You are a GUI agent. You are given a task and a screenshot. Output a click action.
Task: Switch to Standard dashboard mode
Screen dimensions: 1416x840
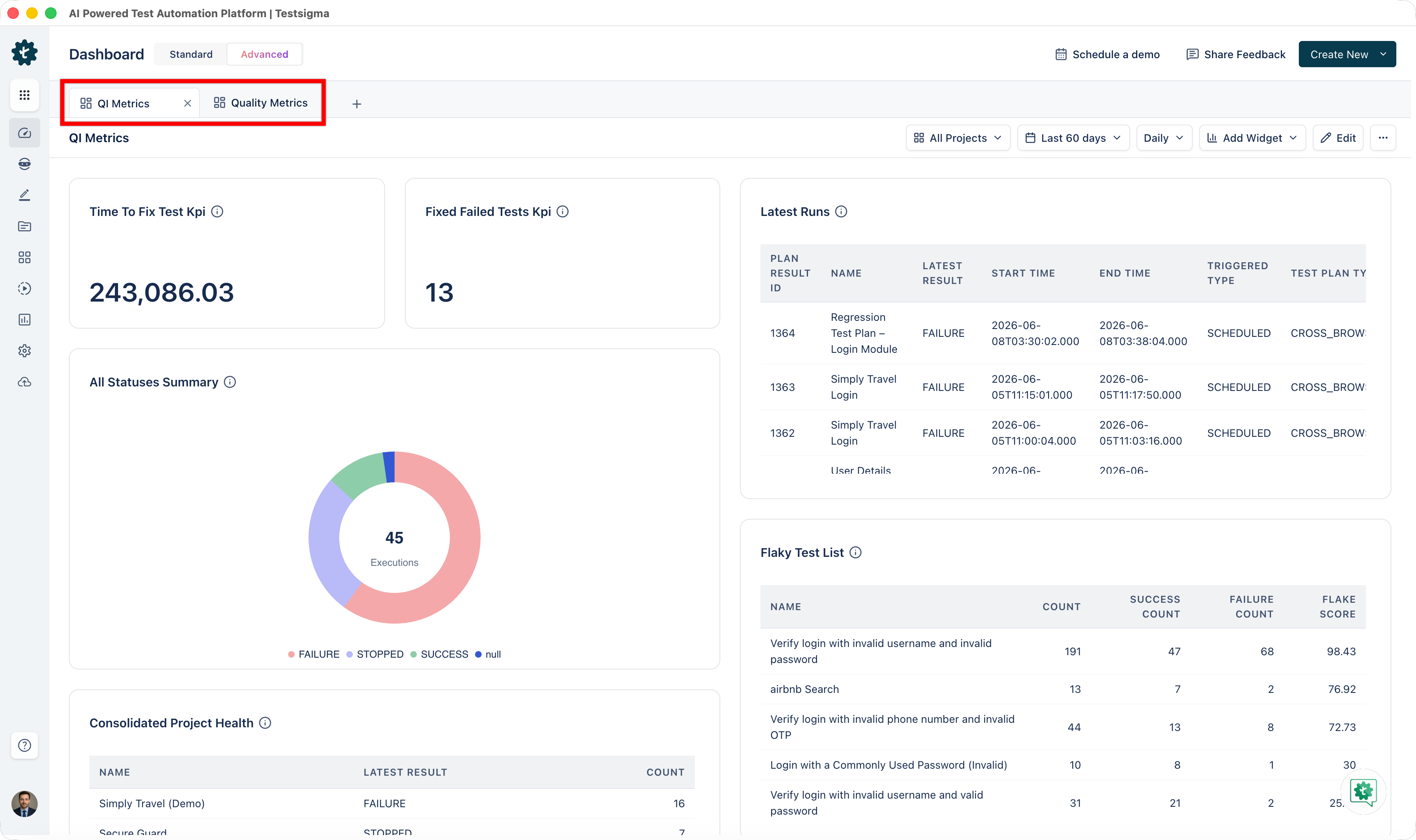click(x=191, y=54)
